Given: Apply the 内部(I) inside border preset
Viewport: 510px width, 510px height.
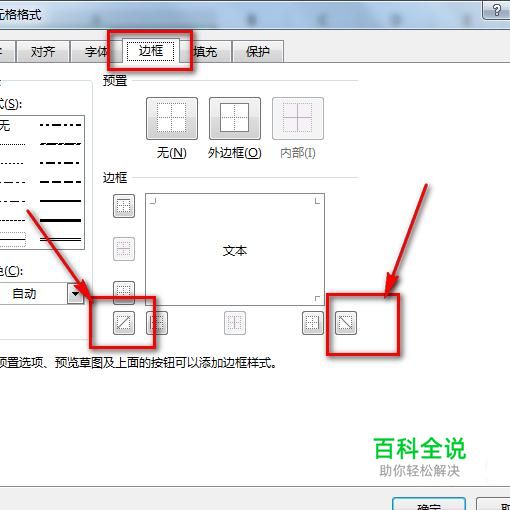Looking at the screenshot, I should coord(298,118).
